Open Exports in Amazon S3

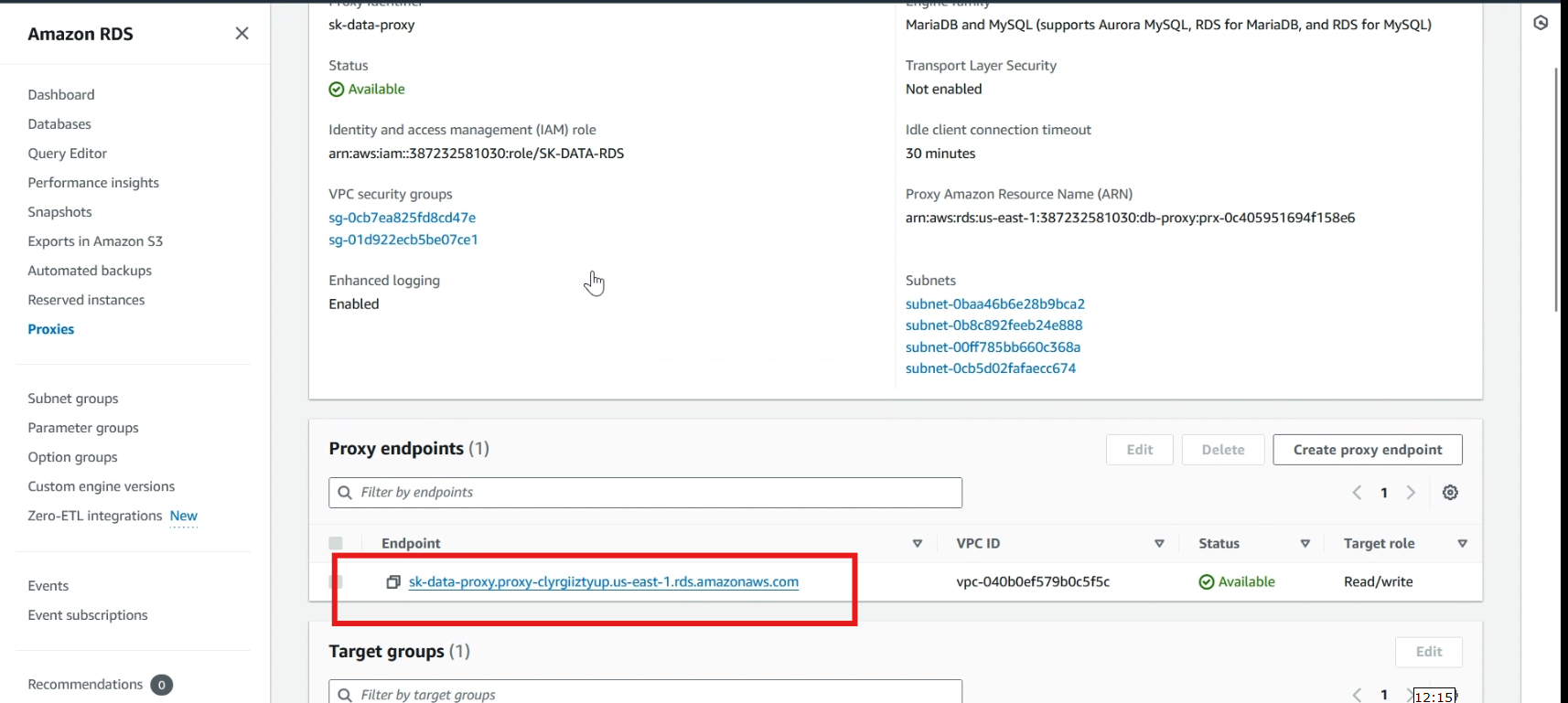[x=95, y=241]
